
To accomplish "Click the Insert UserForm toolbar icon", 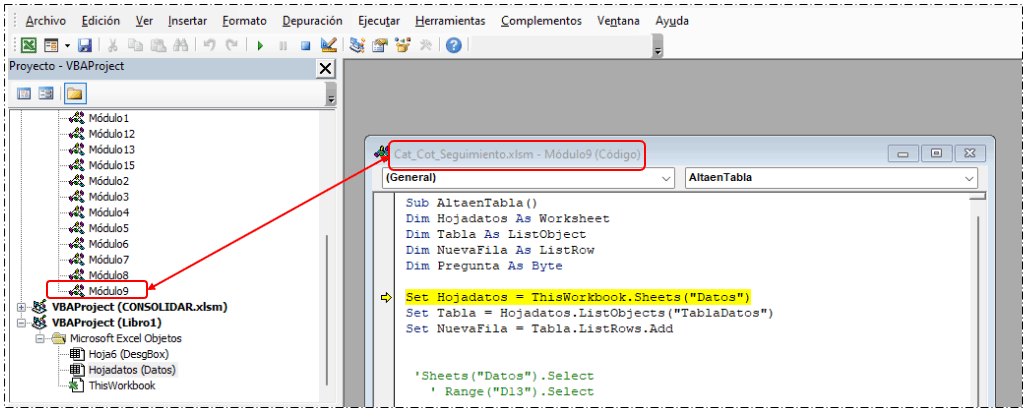I will click(x=52, y=45).
